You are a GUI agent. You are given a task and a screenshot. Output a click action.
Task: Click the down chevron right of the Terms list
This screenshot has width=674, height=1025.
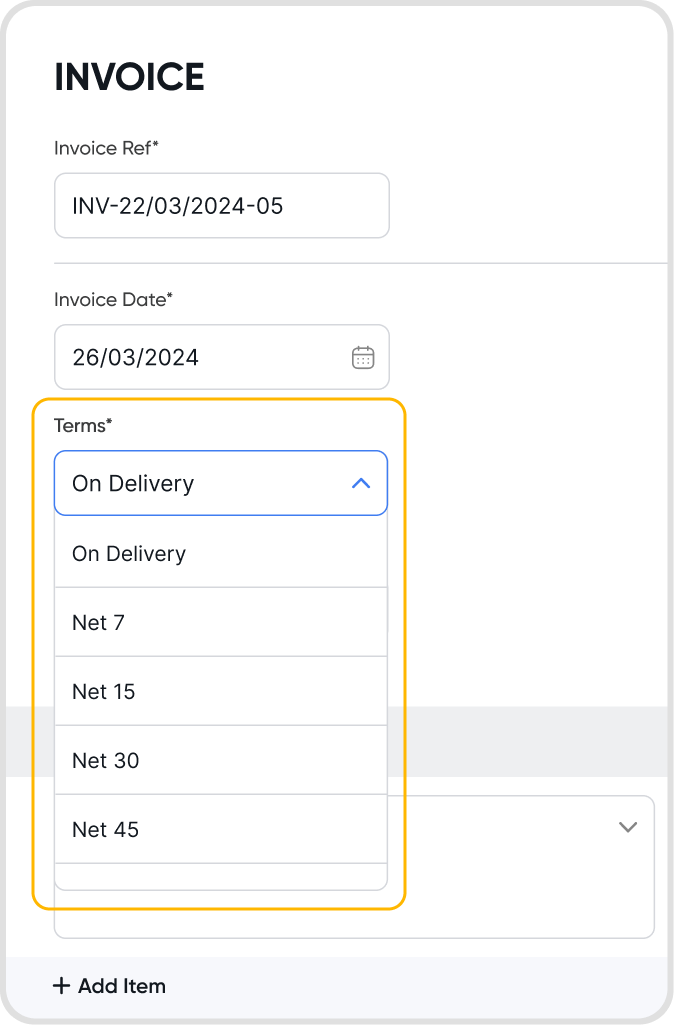point(628,827)
